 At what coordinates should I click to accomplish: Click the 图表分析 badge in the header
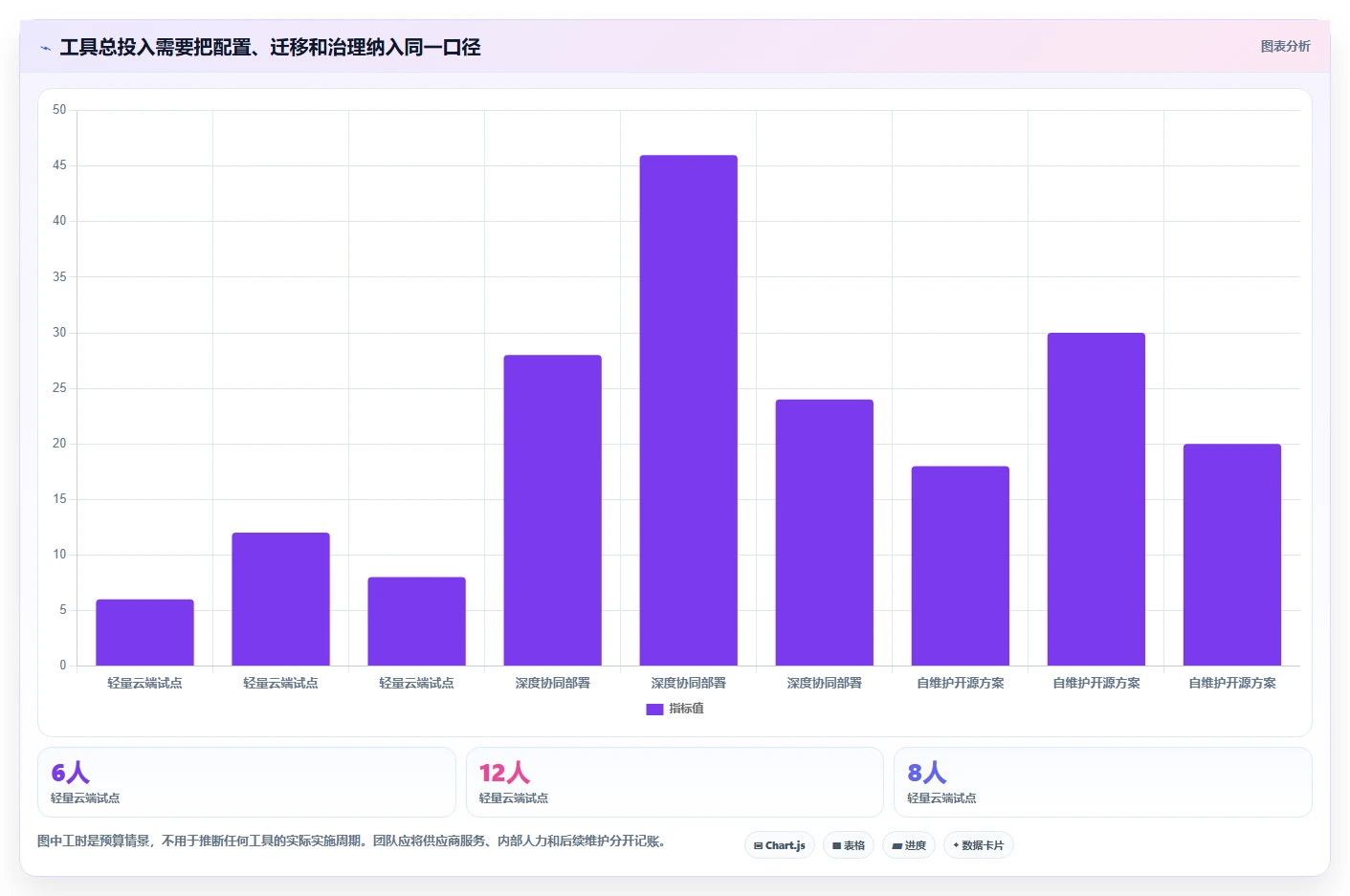tap(1285, 46)
